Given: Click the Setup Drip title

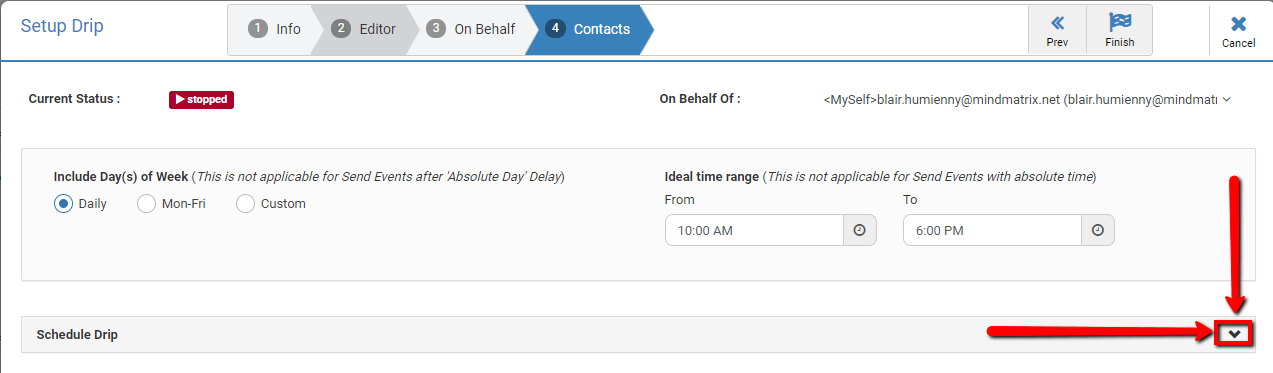Looking at the screenshot, I should pos(62,26).
